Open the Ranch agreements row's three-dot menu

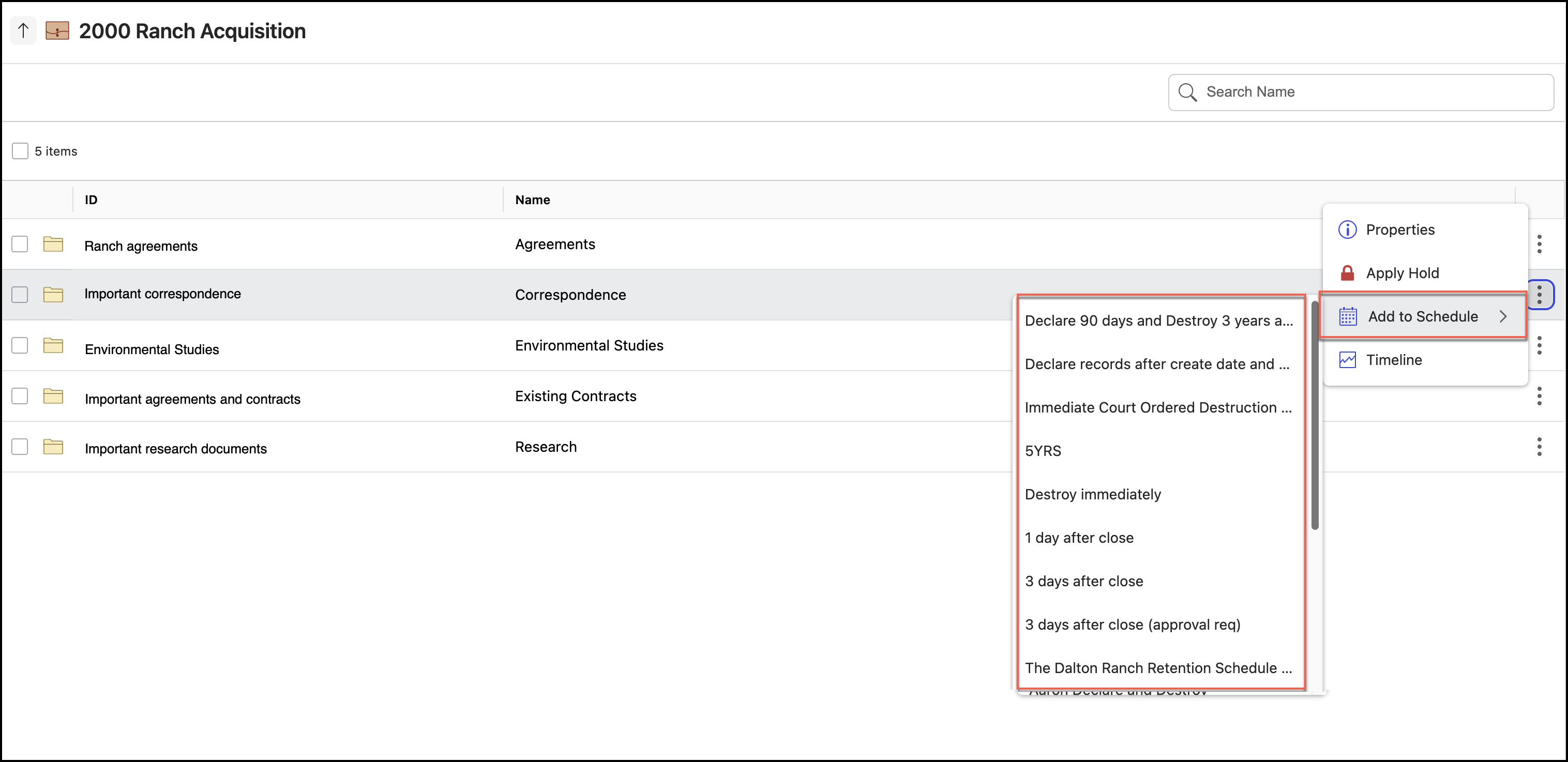click(x=1539, y=244)
